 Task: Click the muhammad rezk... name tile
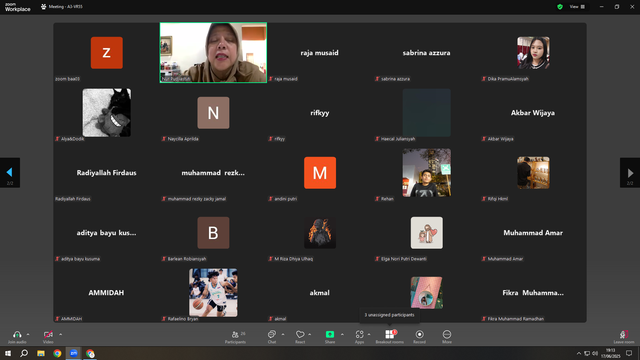213,173
